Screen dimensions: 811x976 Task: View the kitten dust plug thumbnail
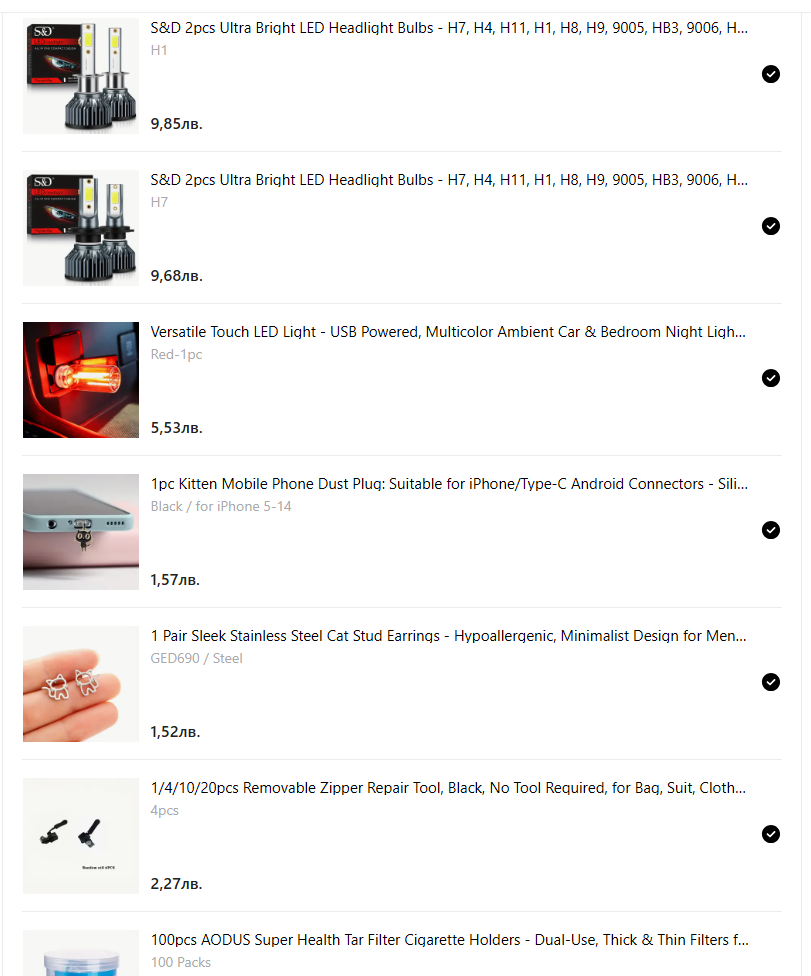click(x=81, y=532)
